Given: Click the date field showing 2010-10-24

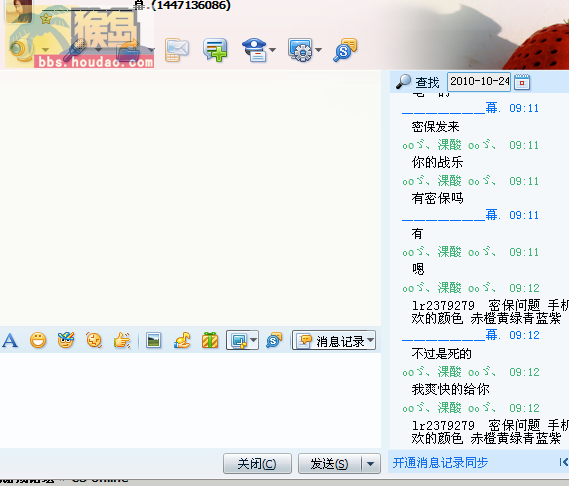Looking at the screenshot, I should pos(479,82).
